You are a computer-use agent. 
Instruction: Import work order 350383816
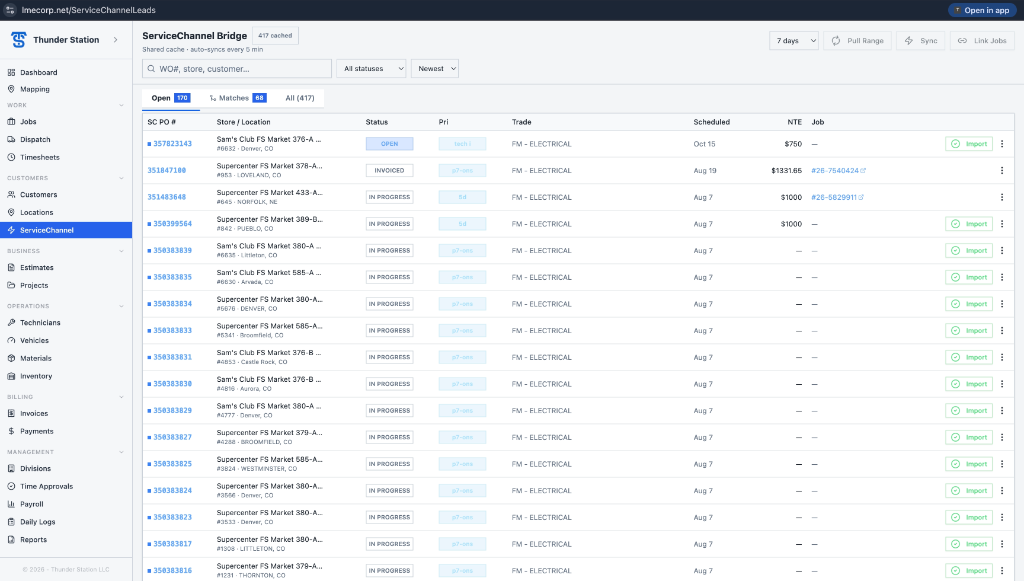pyautogui.click(x=968, y=571)
